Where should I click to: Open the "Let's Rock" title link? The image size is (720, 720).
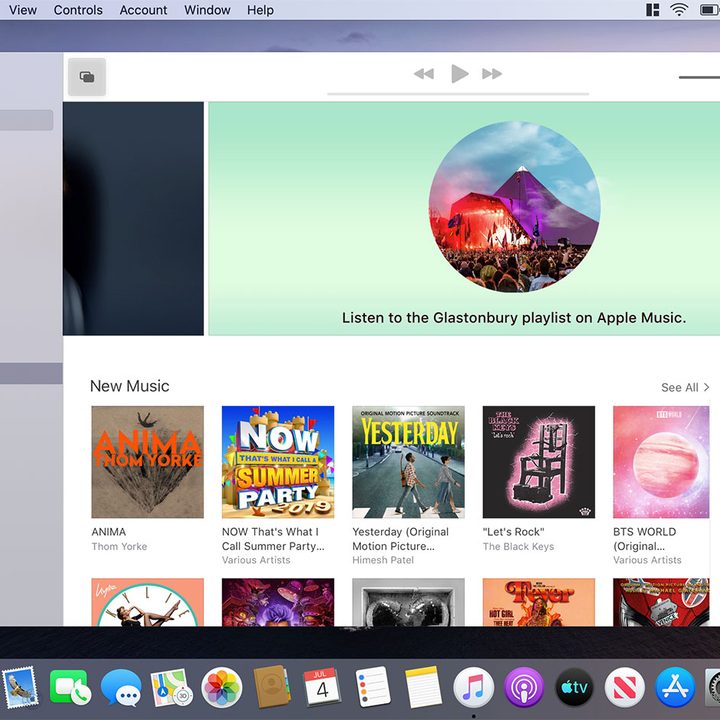(513, 532)
